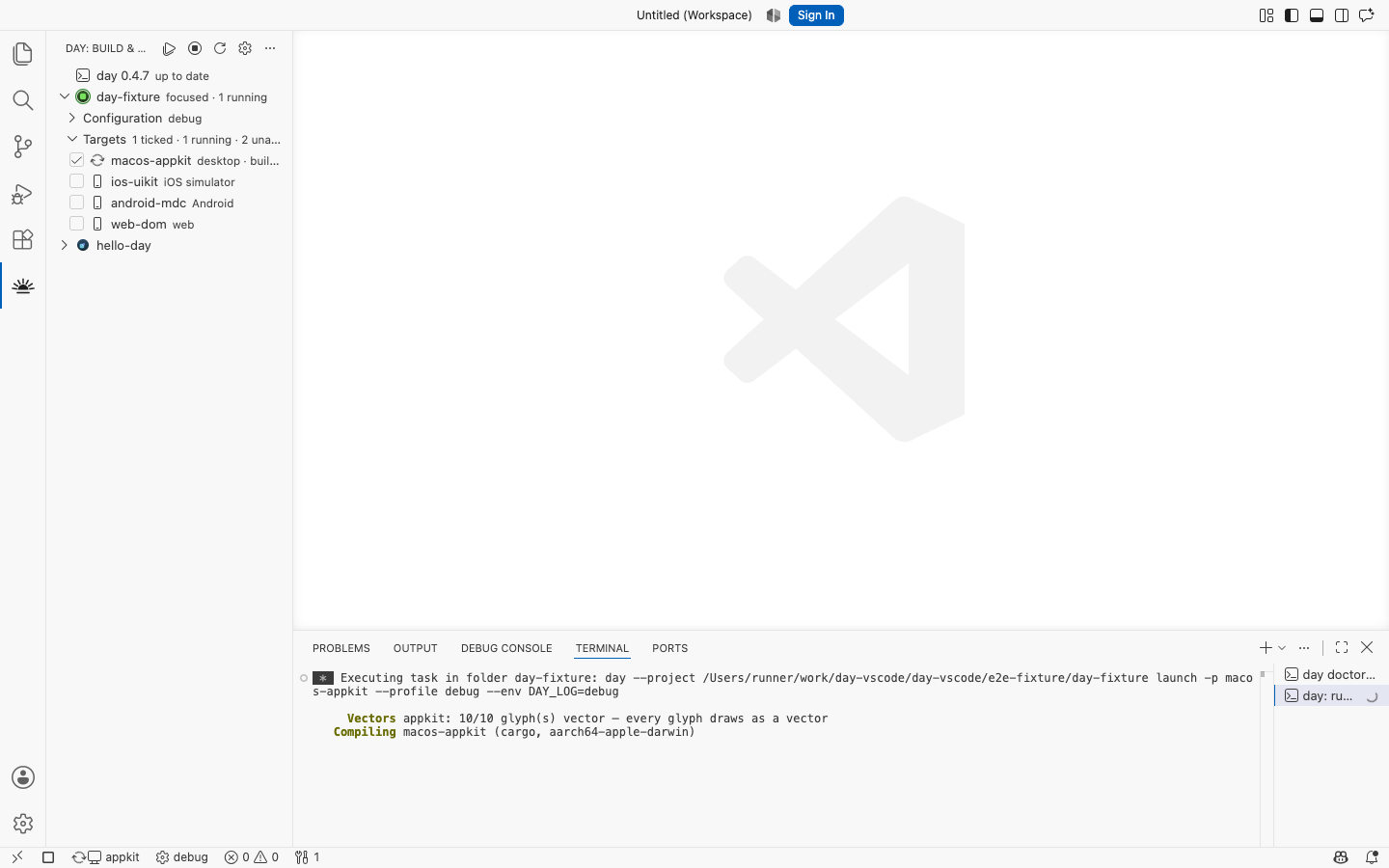The image size is (1389, 868).
Task: Expand the hello-day project
Action: click(x=65, y=245)
